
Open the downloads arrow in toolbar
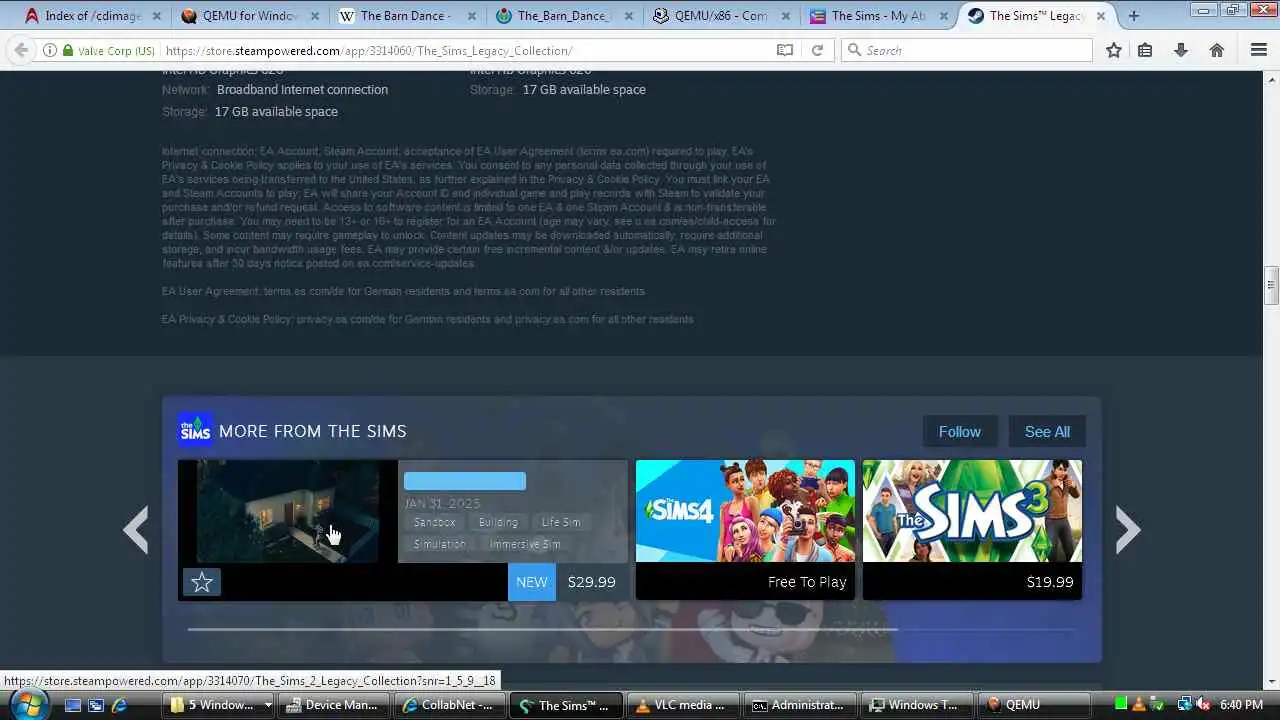tap(1181, 50)
